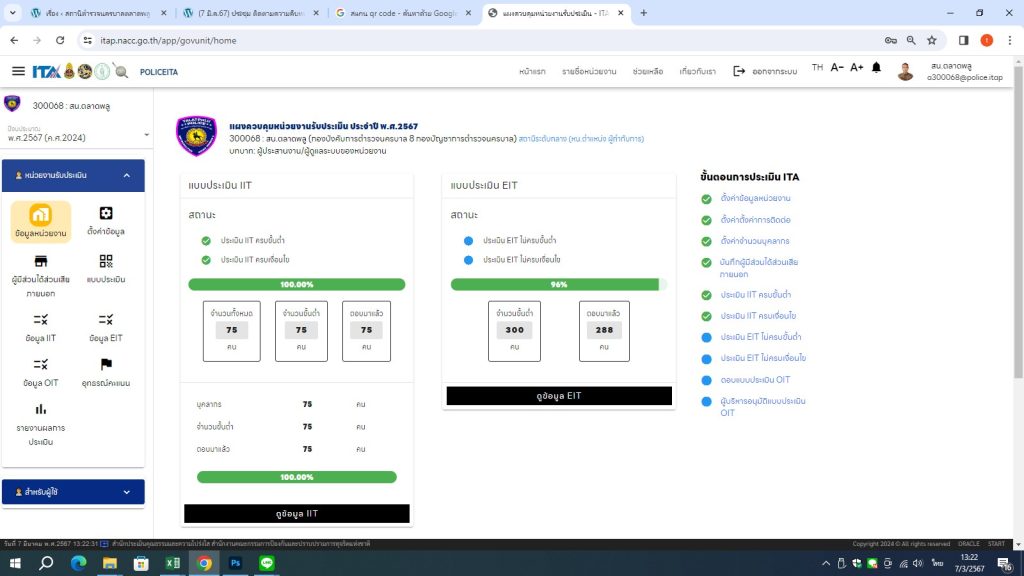Go to หน้าแรก in top navigation

[x=532, y=72]
